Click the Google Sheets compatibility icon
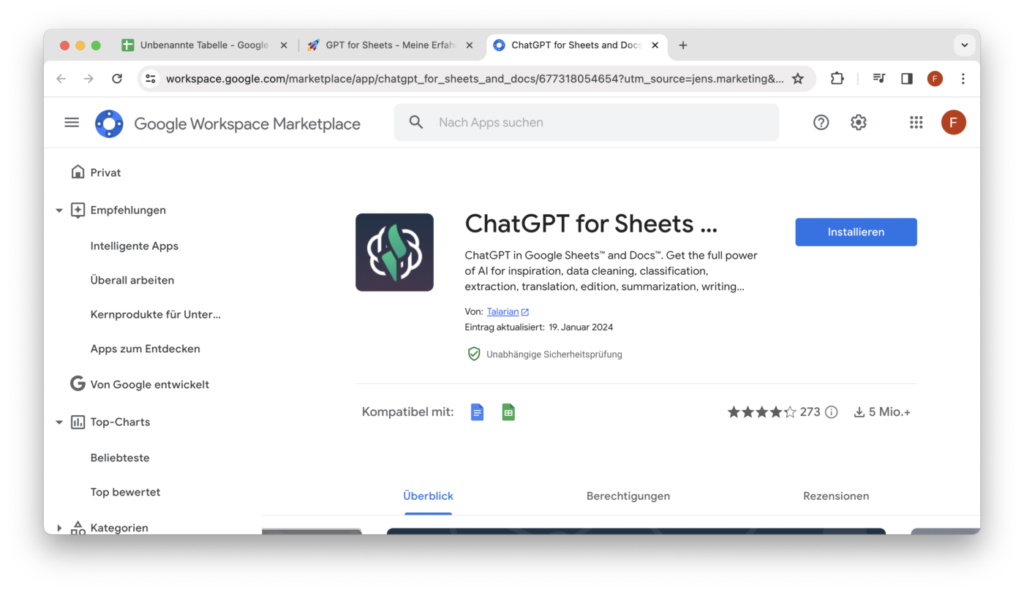Screen dimensions: 1024x592 click(508, 412)
